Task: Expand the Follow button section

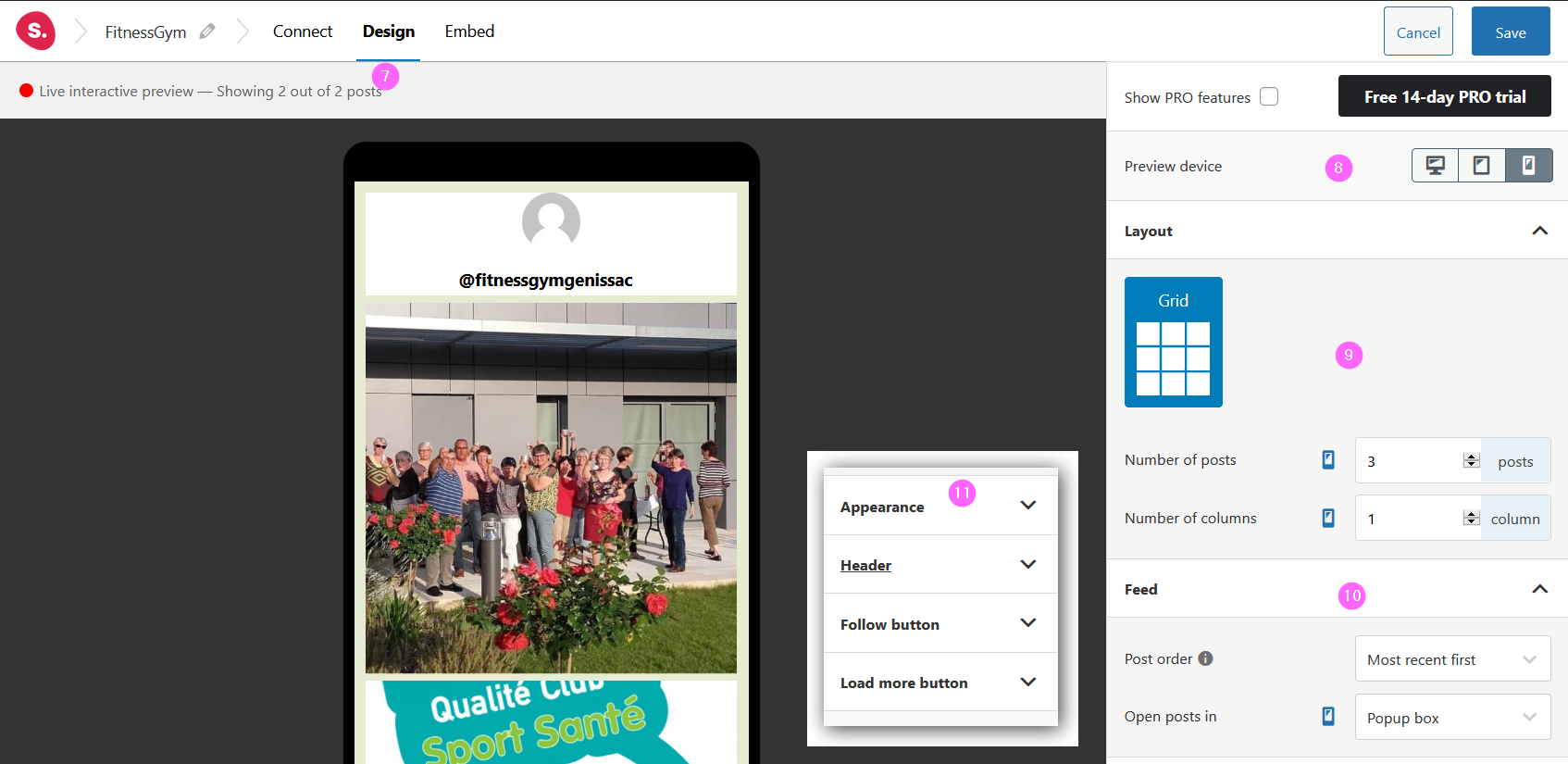Action: 940,623
